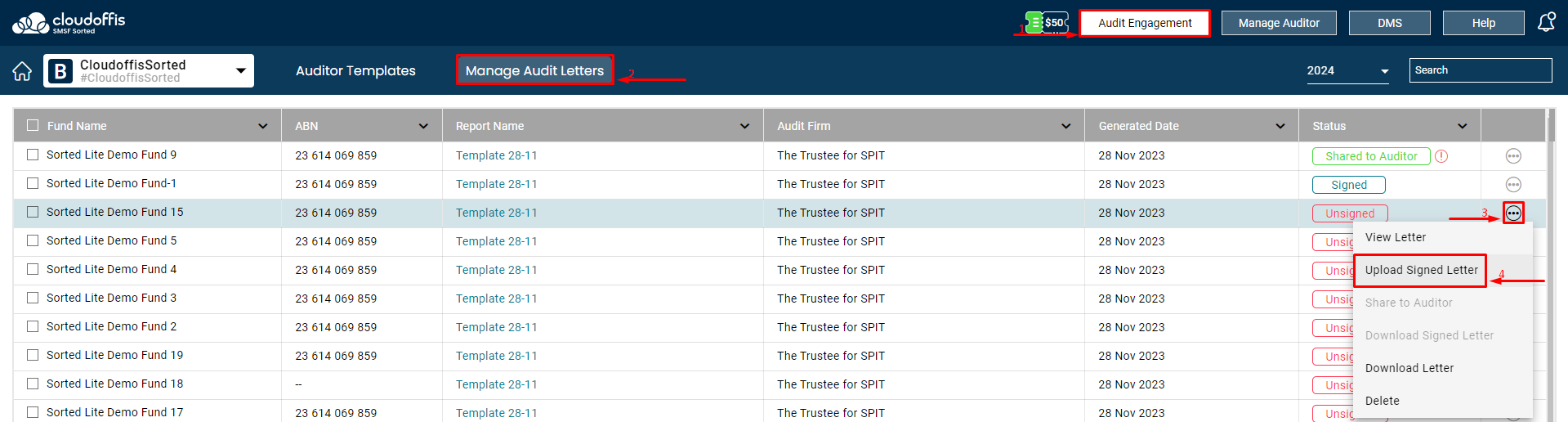Screen dimensions: 1568x422
Task: Open the ABN column dropdown
Action: click(x=423, y=126)
